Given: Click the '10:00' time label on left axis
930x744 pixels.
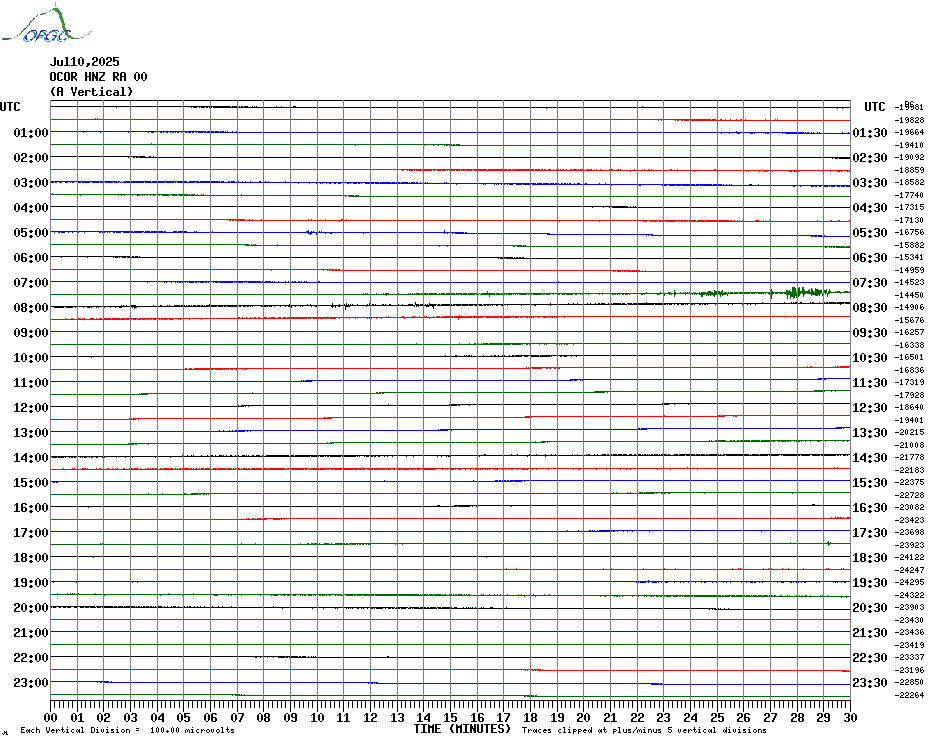Looking at the screenshot, I should tap(31, 358).
